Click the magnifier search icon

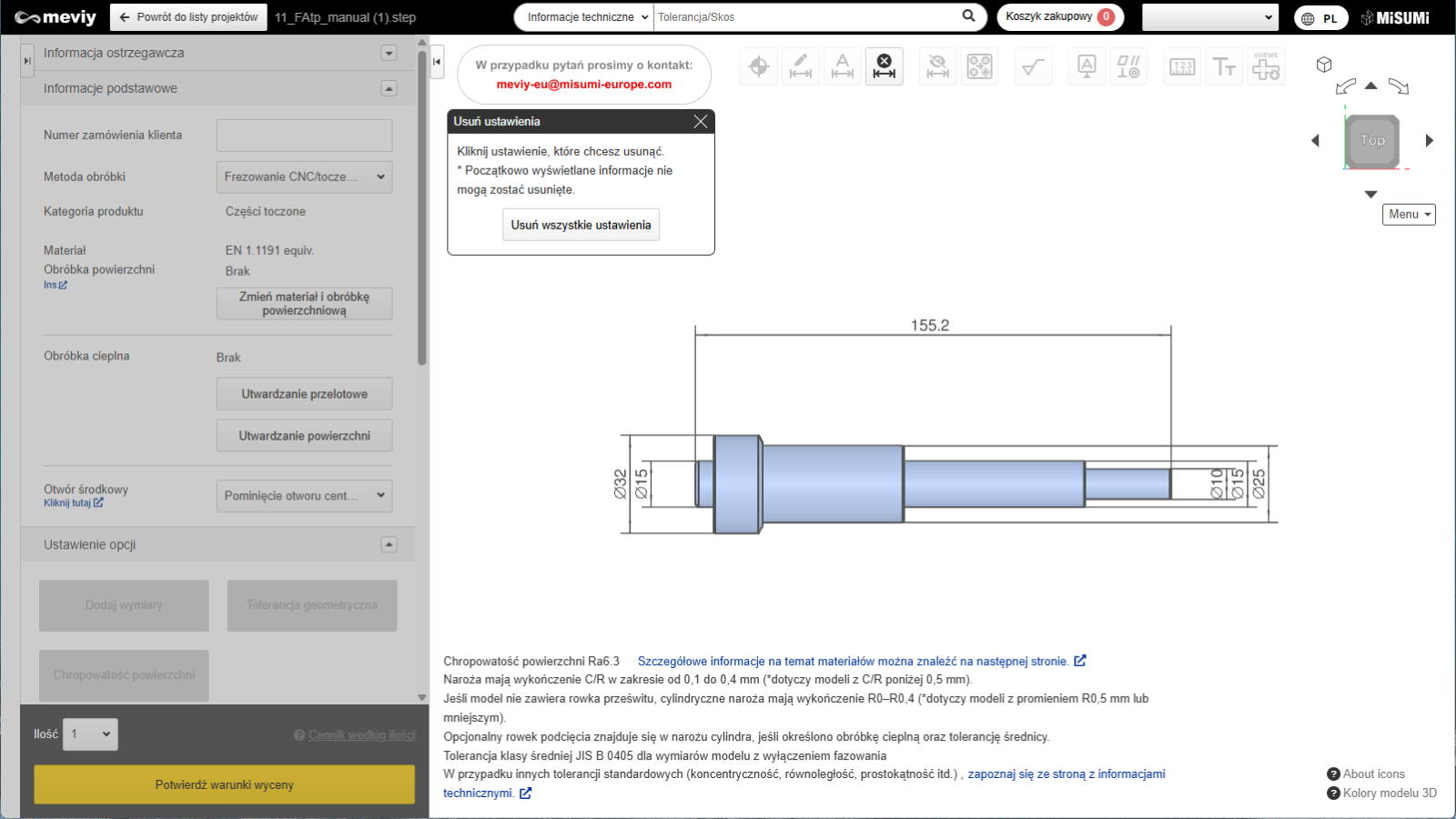pyautogui.click(x=968, y=16)
